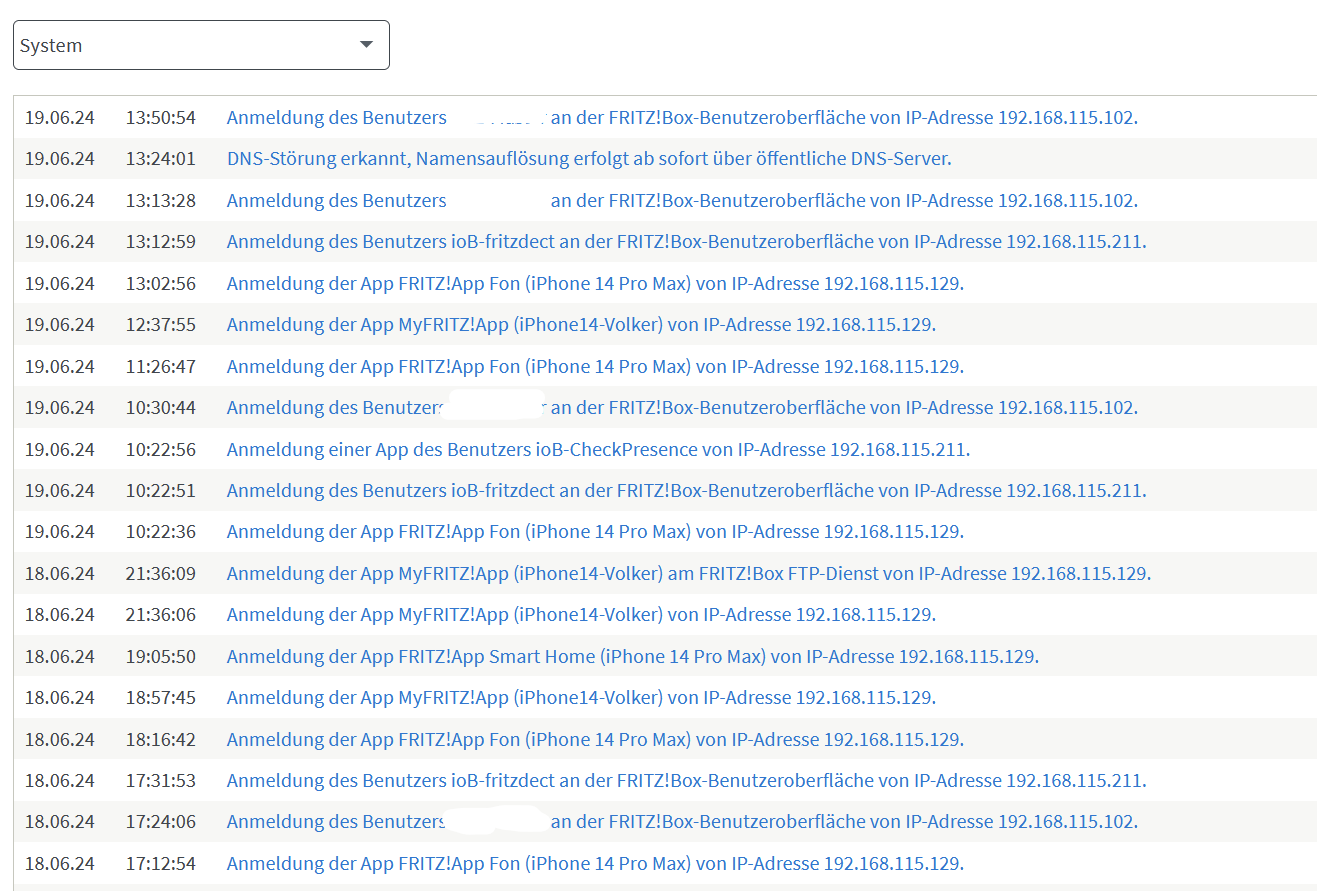The width and height of the screenshot is (1317, 891).
Task: Open the DNS-Störung erkannt message
Action: click(x=589, y=159)
